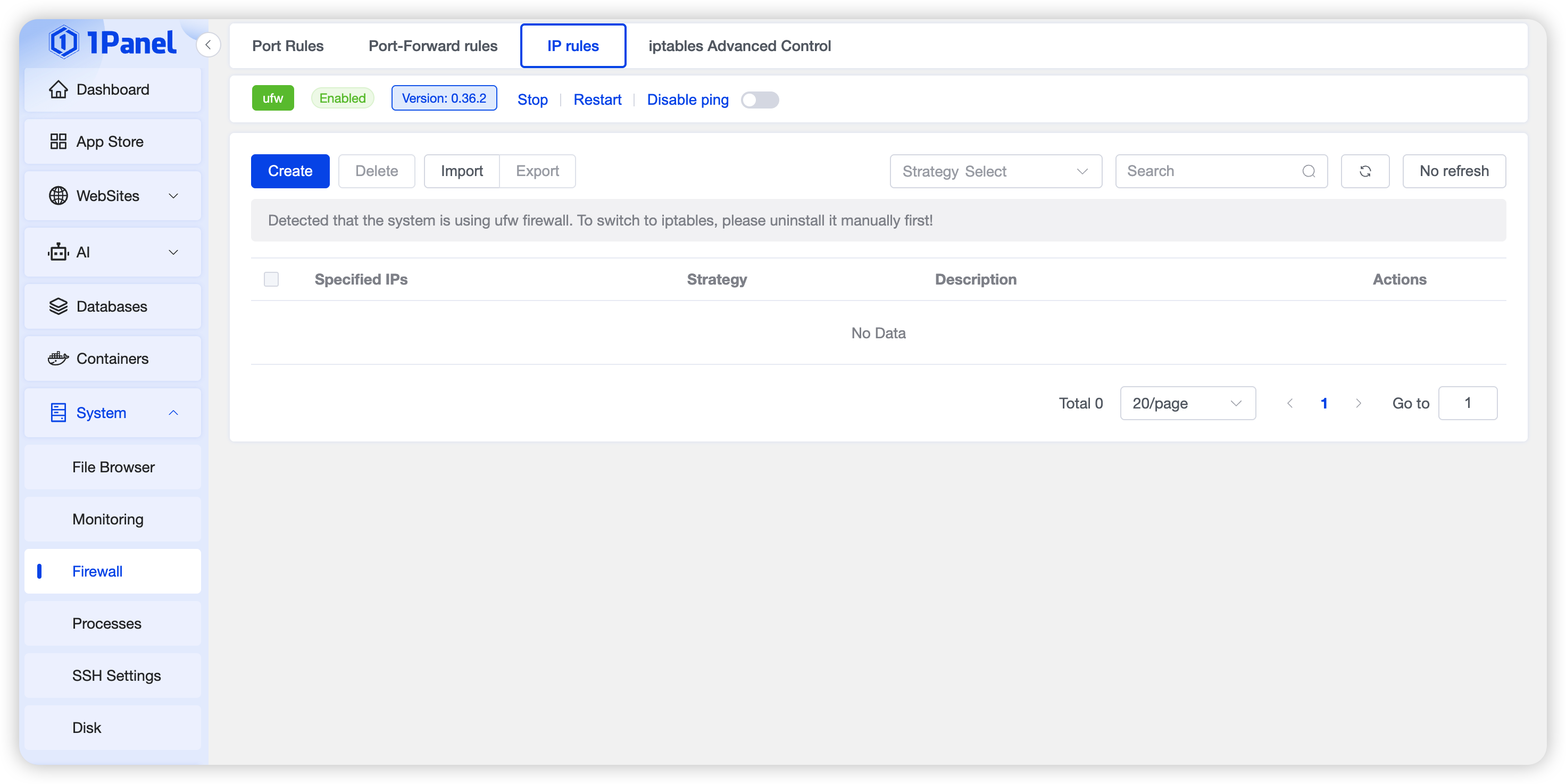1566x784 pixels.
Task: Click the Containers docker whale icon
Action: point(59,358)
